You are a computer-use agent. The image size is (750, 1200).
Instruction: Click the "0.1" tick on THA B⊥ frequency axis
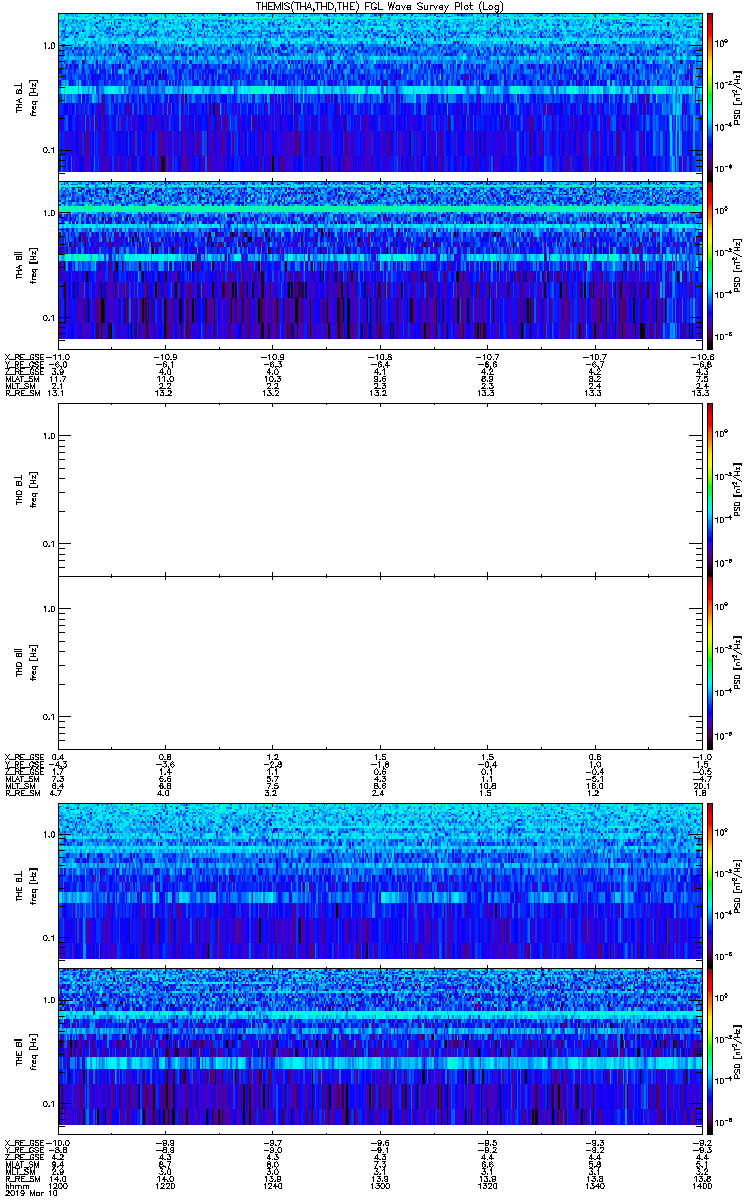point(49,150)
